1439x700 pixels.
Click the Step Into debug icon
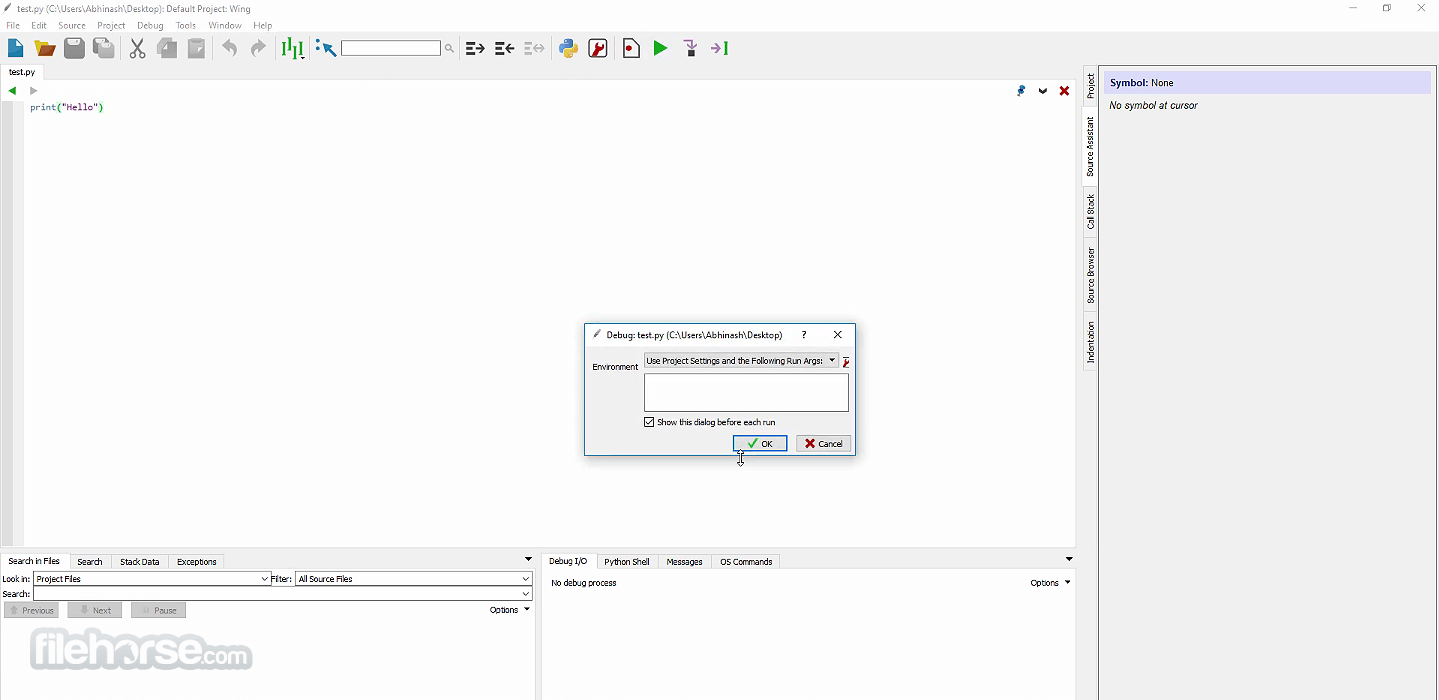point(690,48)
